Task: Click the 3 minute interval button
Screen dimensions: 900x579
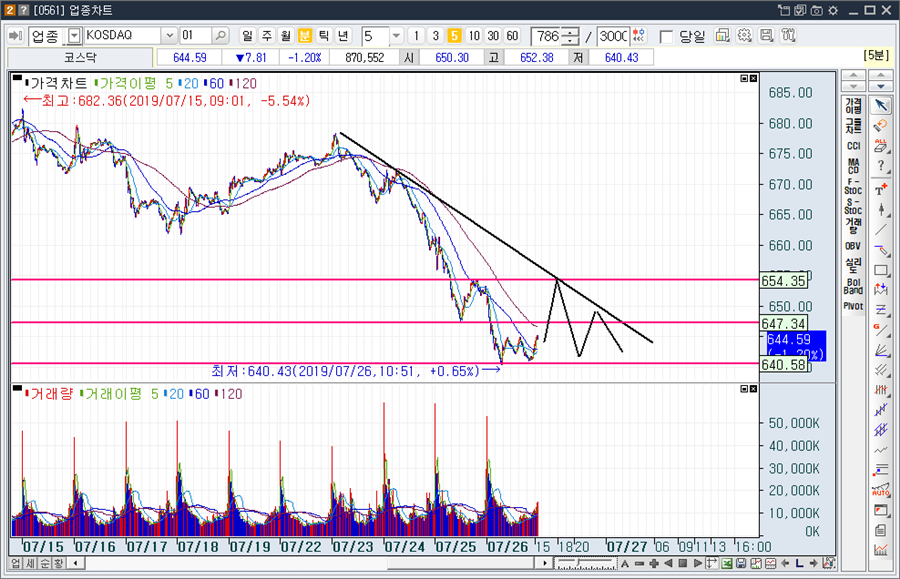Action: pos(436,36)
